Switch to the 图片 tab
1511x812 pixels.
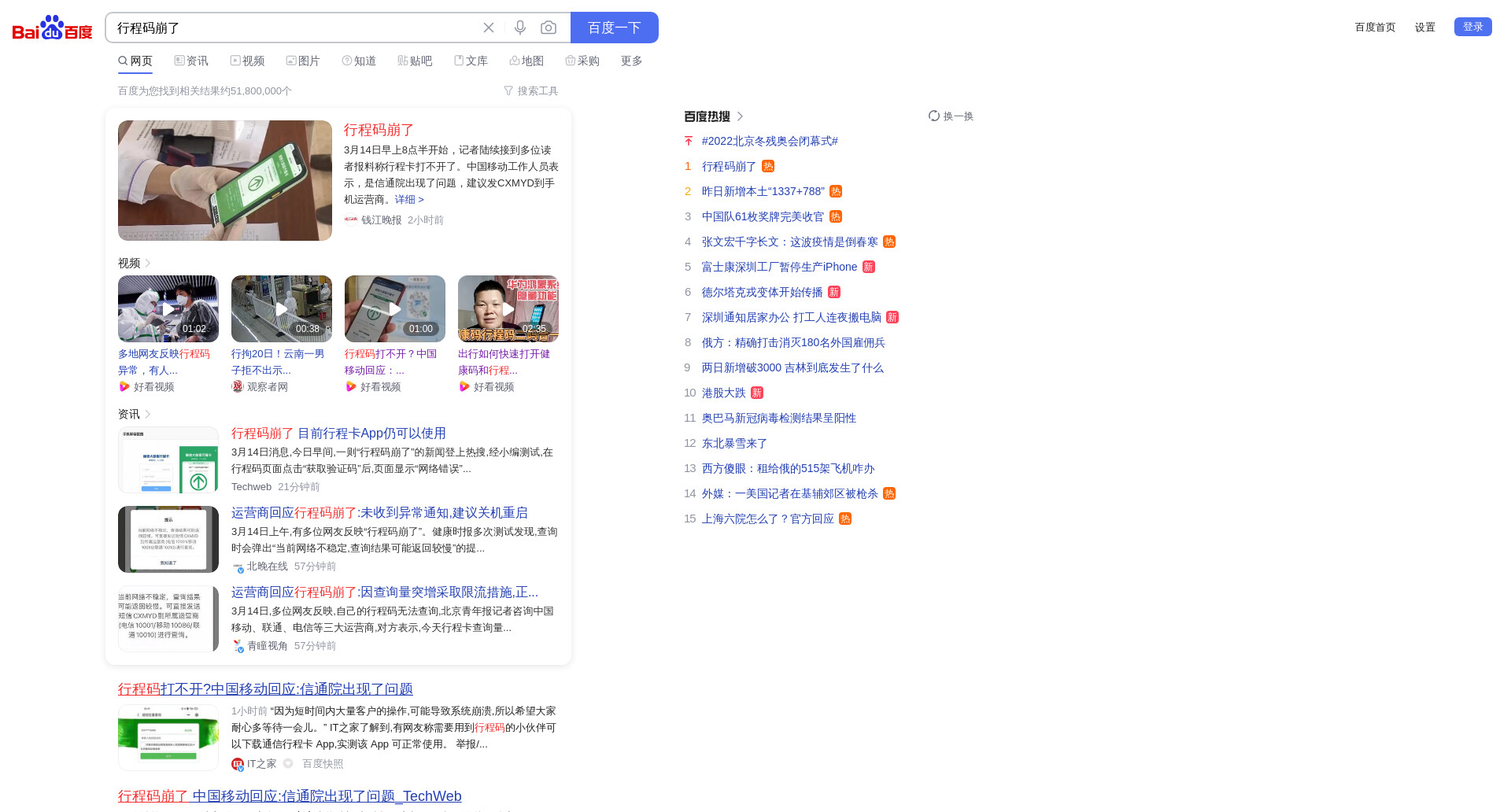303,61
